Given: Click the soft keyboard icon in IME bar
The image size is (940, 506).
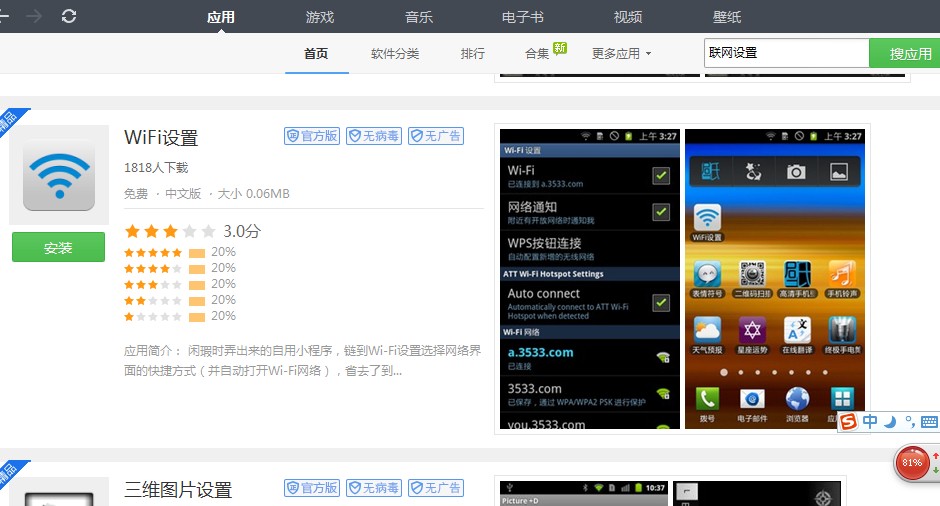Looking at the screenshot, I should point(929,421).
